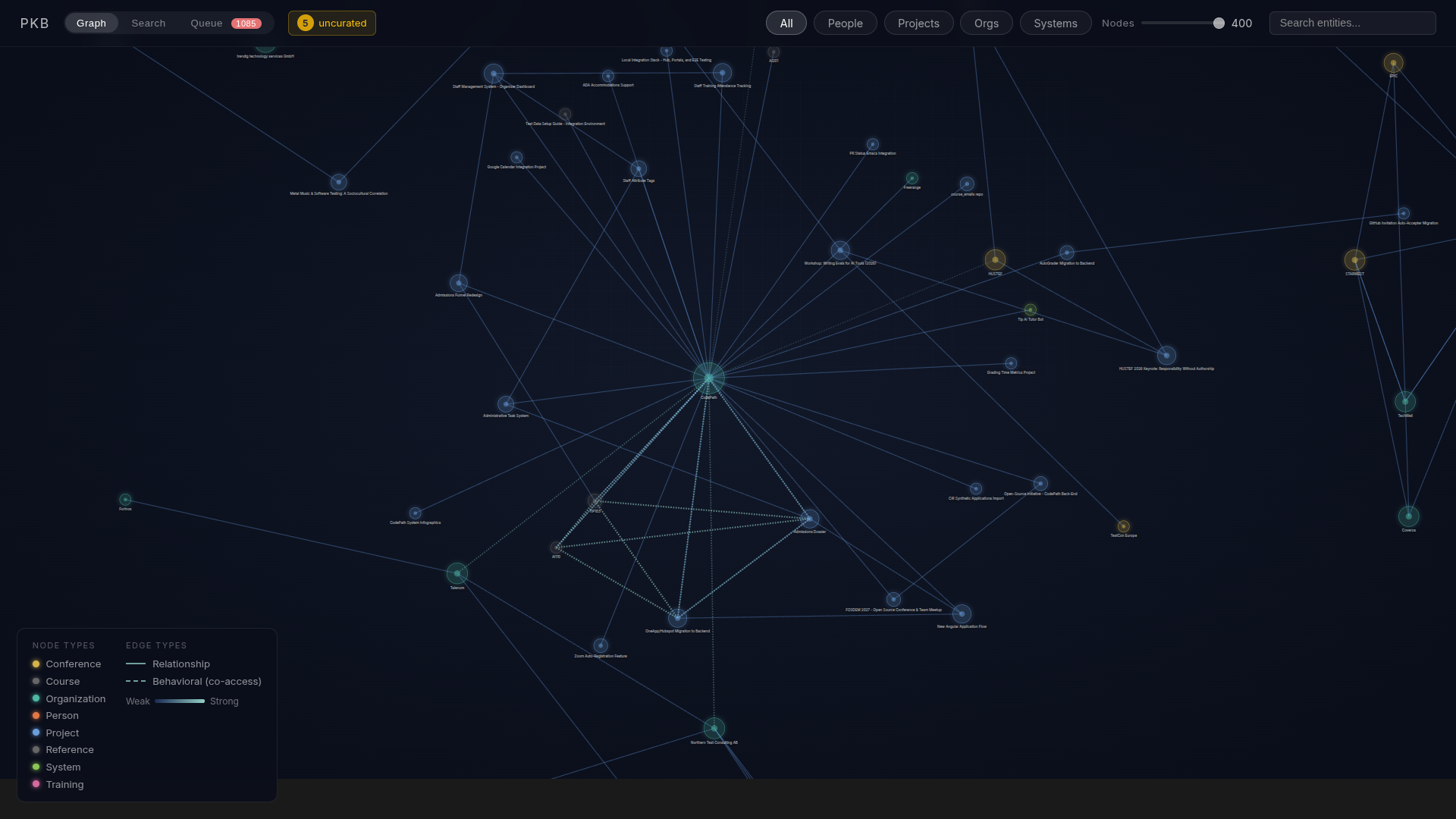Click the Zoom Auto-Registration Feature node
The width and height of the screenshot is (1456, 819).
coord(601,645)
